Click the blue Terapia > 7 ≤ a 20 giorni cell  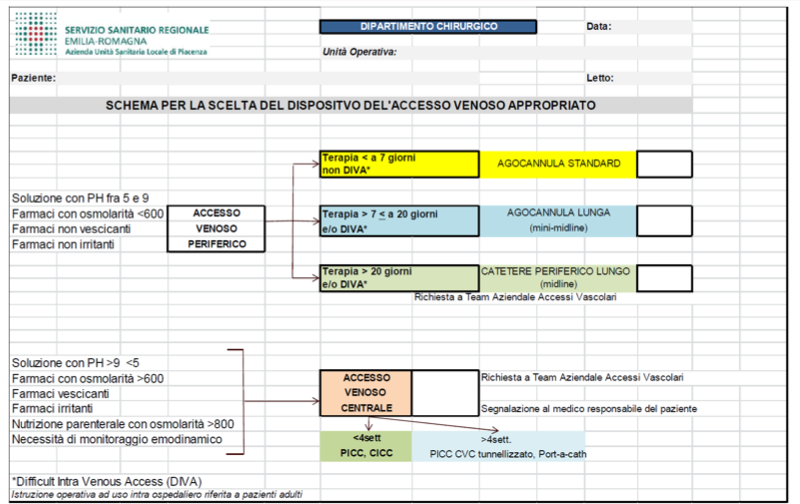click(394, 221)
